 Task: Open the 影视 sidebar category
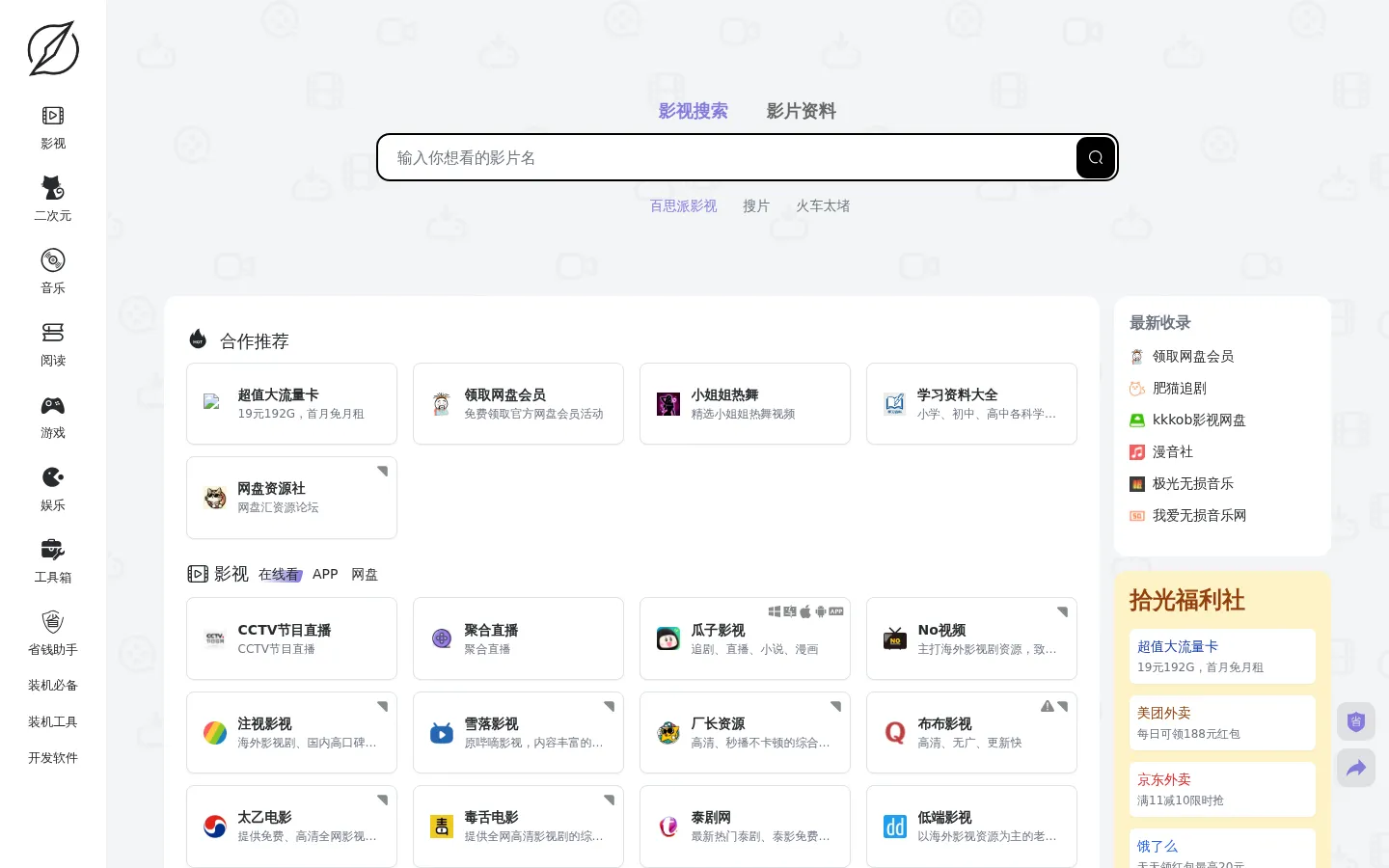click(53, 128)
